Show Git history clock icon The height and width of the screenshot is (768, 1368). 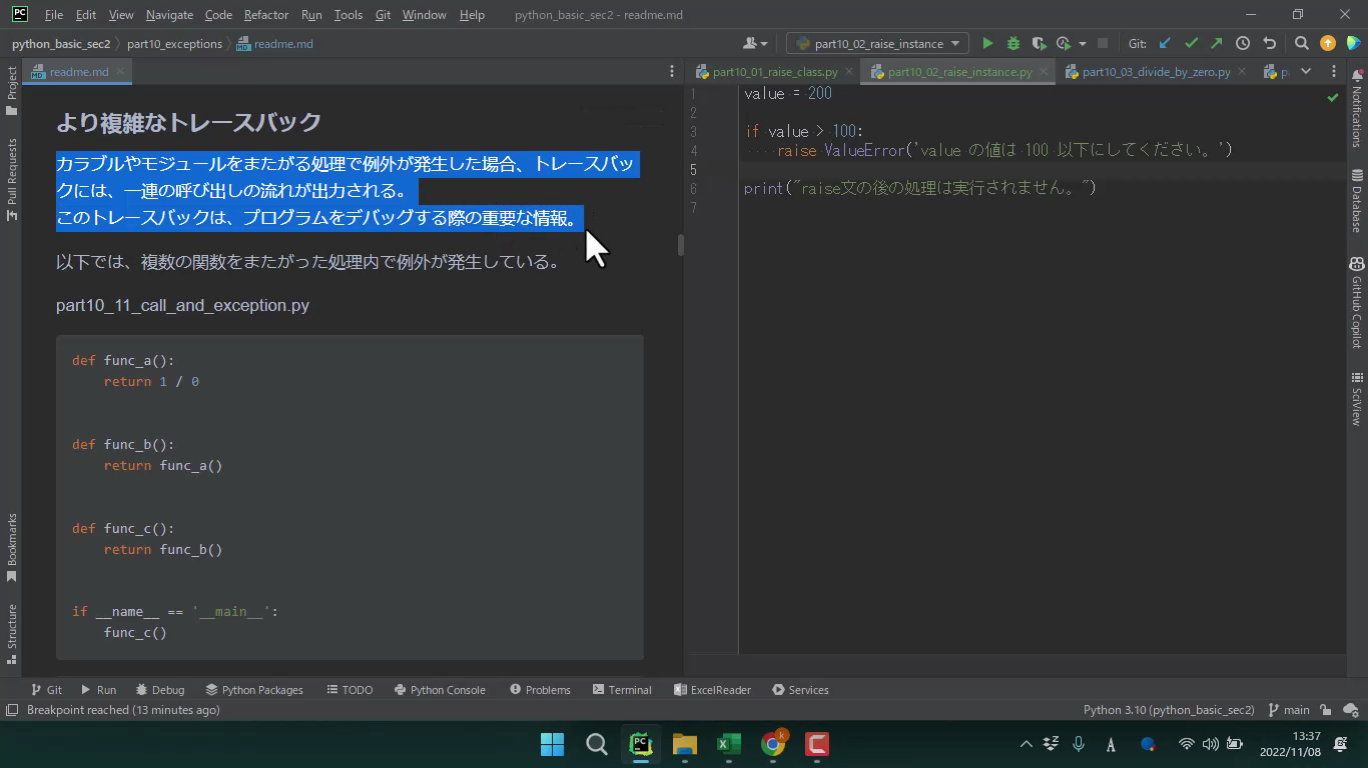1243,43
